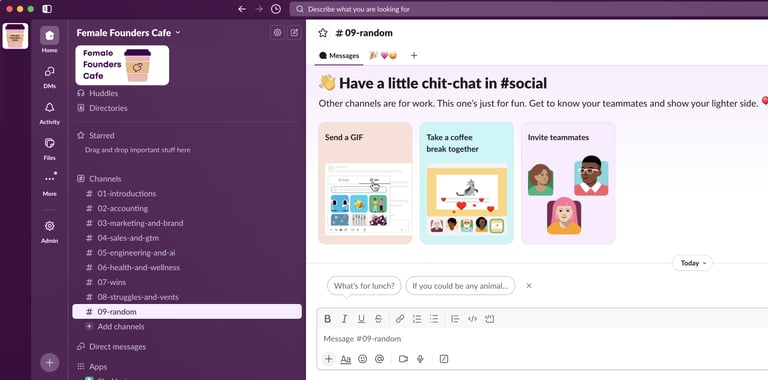Use the "If you could be any animal..." prompt
Screen dimensions: 768x380
pyautogui.click(x=460, y=285)
